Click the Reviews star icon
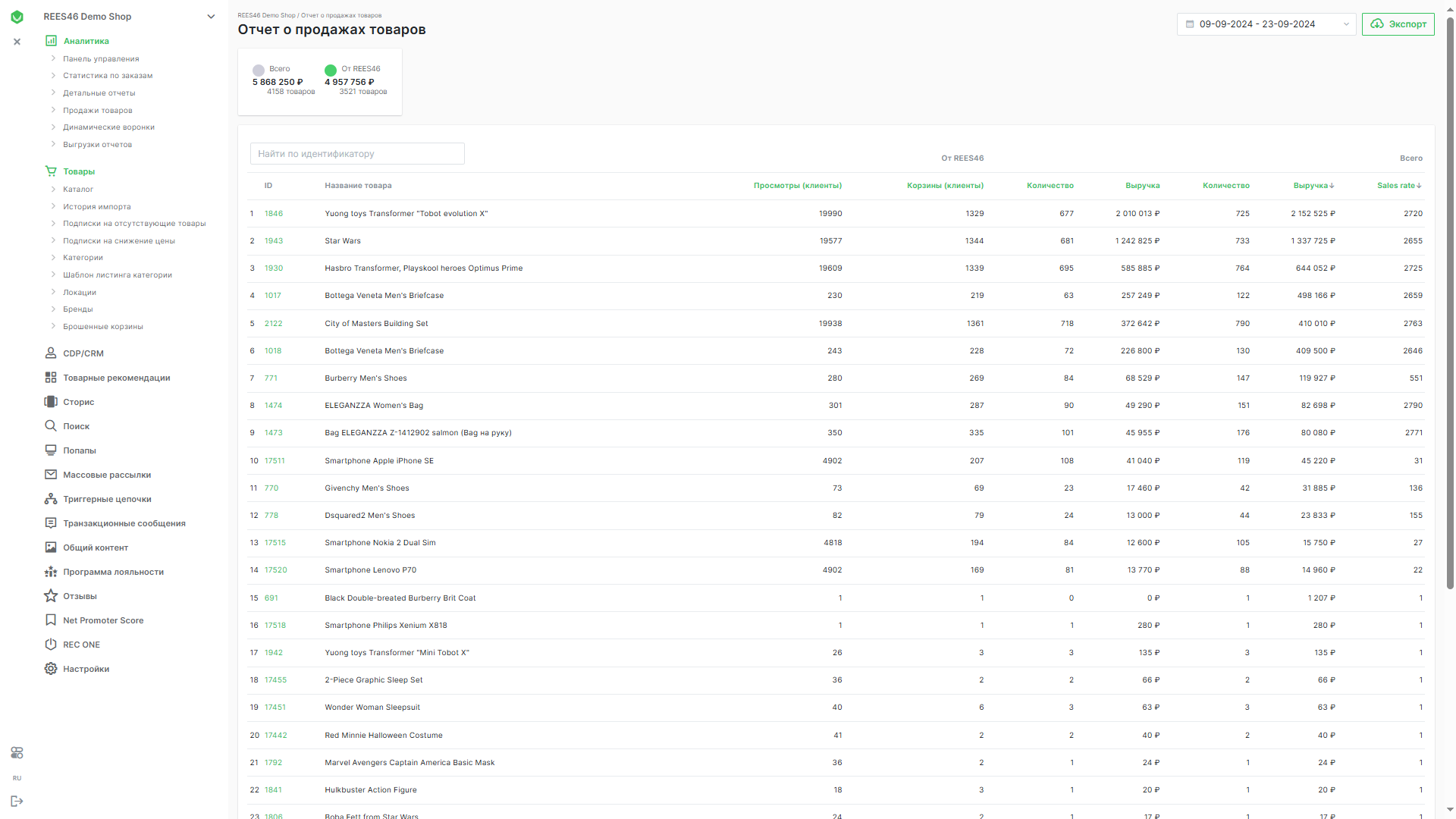 (51, 596)
